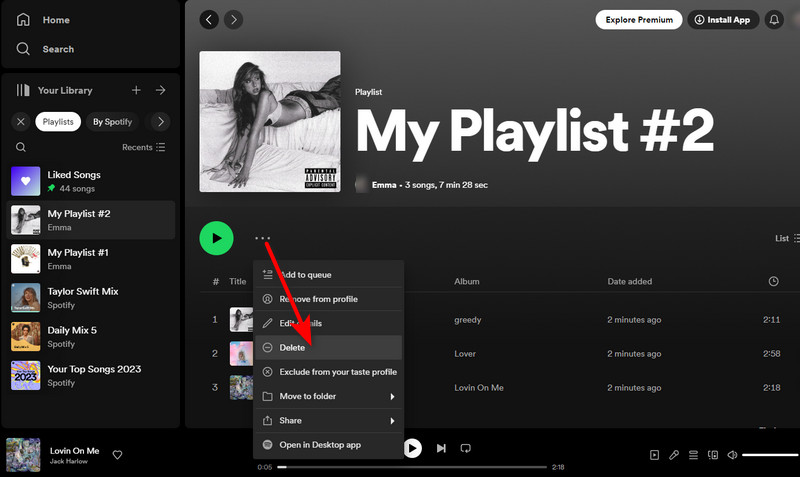Open the Now Playing view icon

pos(654,455)
